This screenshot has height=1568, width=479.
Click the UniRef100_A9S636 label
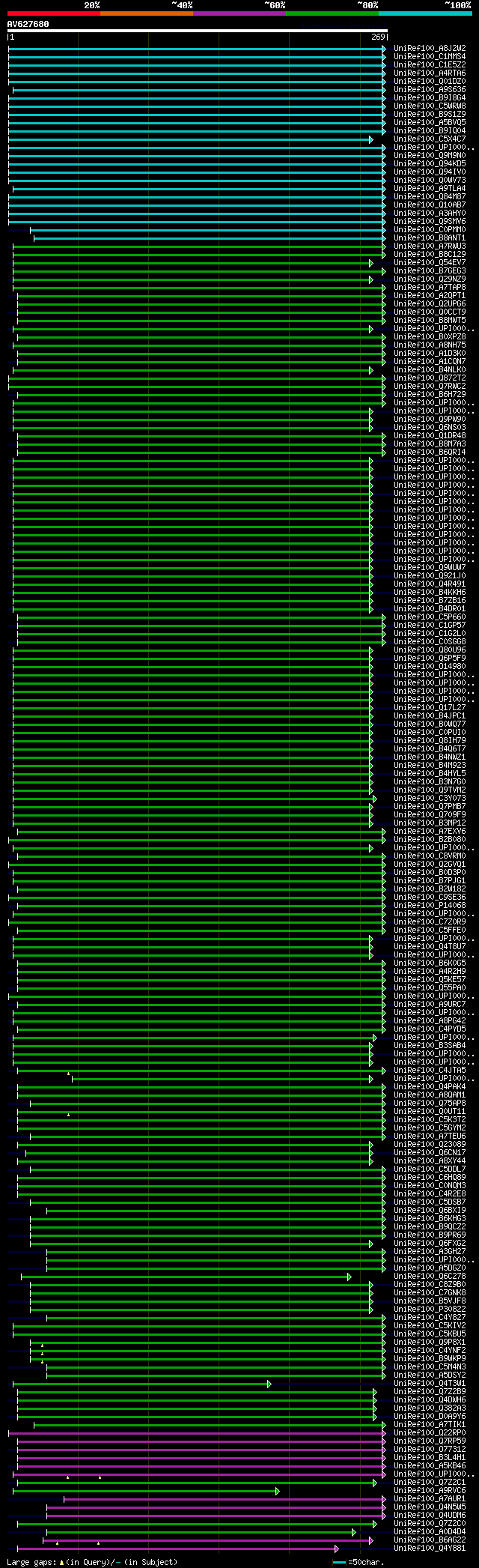tap(430, 90)
